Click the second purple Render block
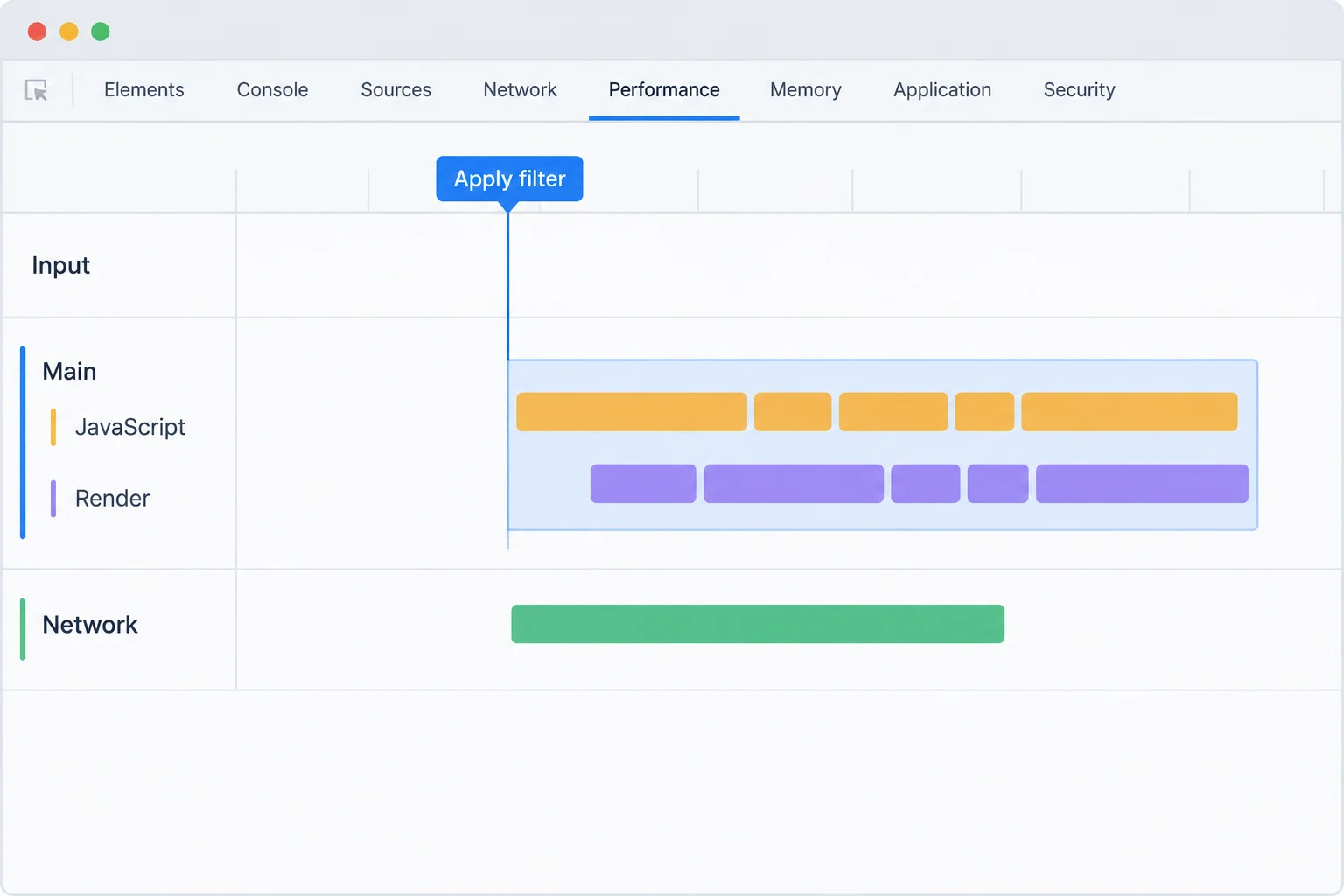Image resolution: width=1344 pixels, height=896 pixels. [794, 484]
